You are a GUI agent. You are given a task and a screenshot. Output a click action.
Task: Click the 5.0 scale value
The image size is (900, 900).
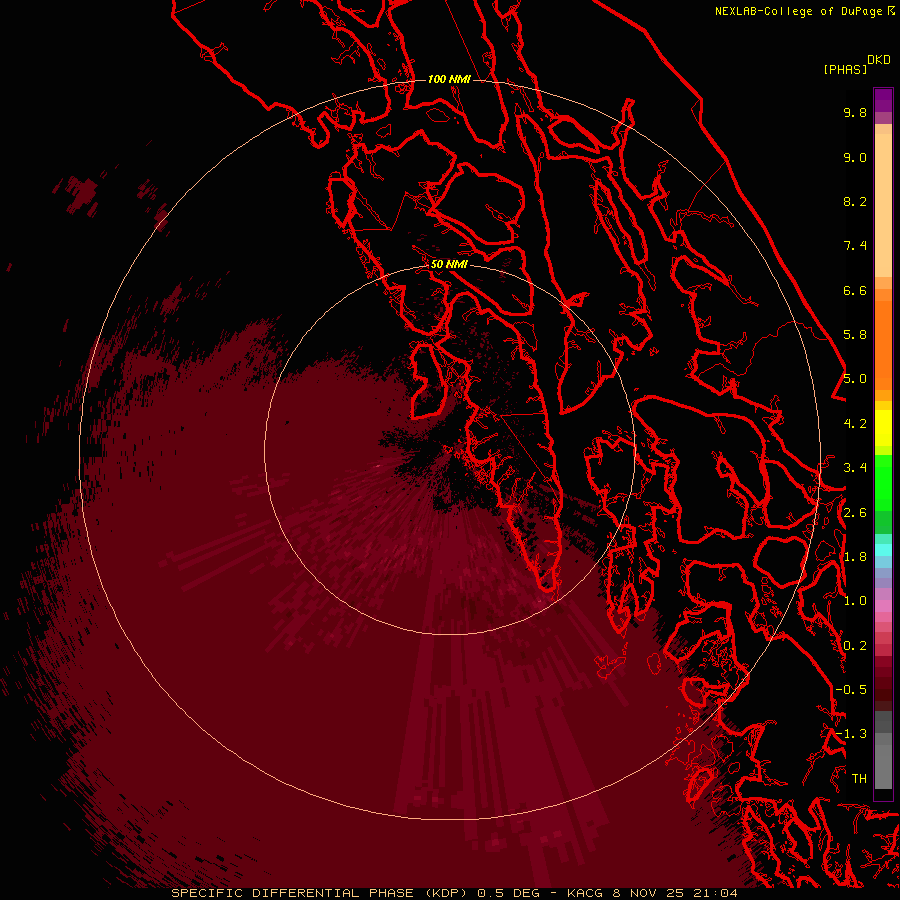point(855,379)
